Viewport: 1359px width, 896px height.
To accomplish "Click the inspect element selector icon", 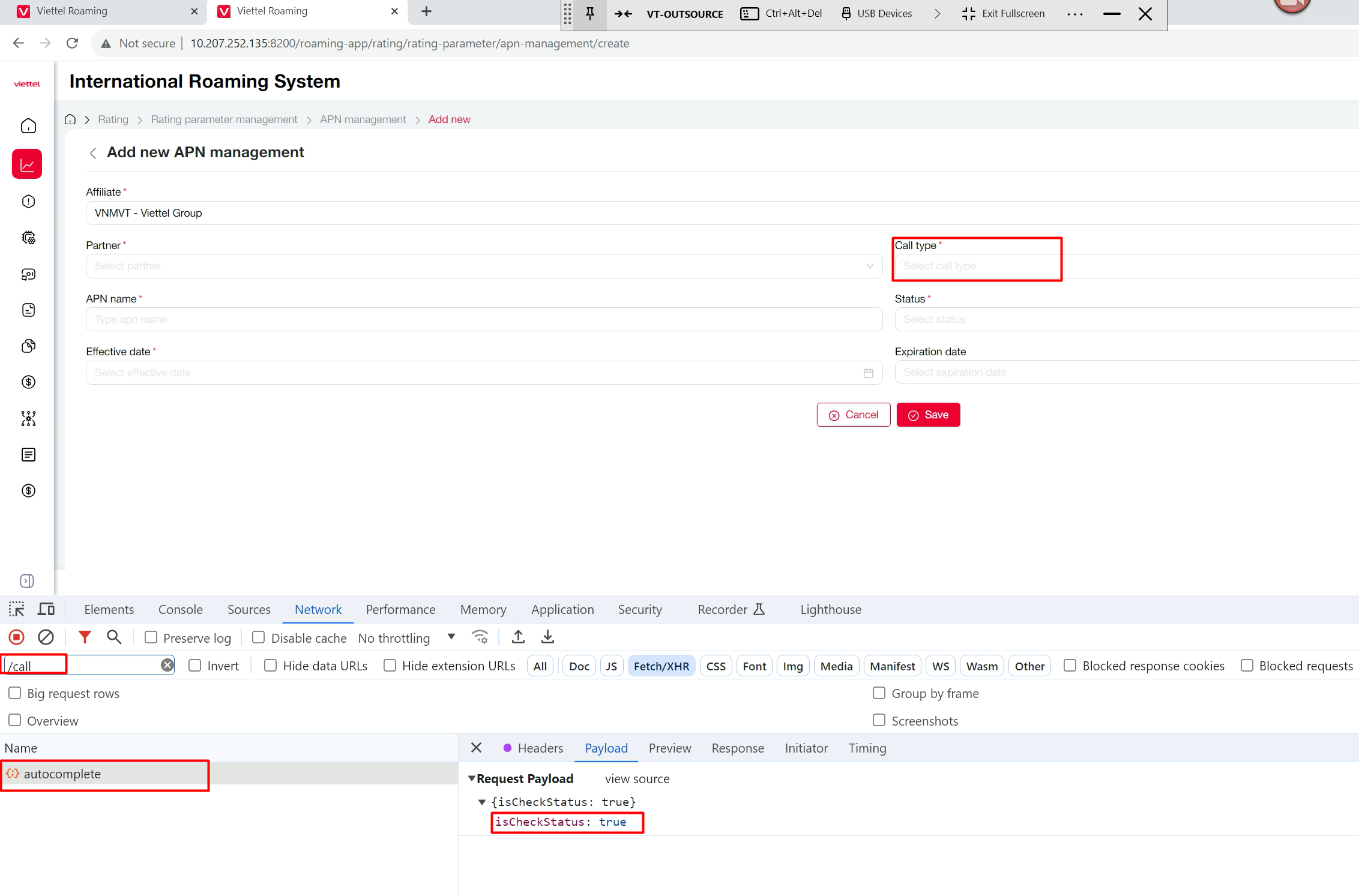I will 17,610.
